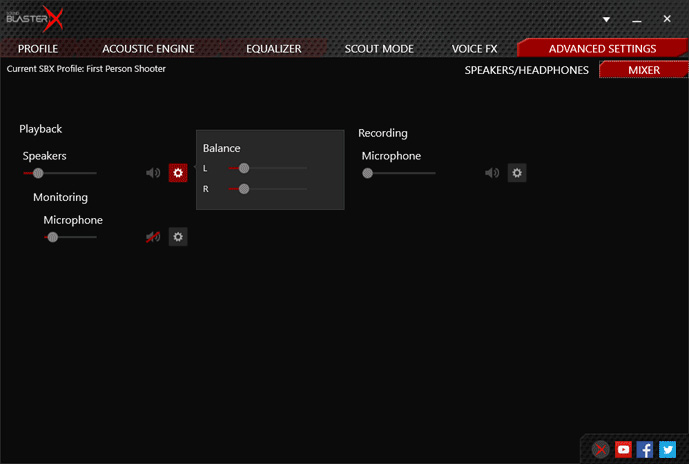Image resolution: width=689 pixels, height=464 pixels.
Task: Unmute the Monitoring Microphone
Action: (x=153, y=237)
